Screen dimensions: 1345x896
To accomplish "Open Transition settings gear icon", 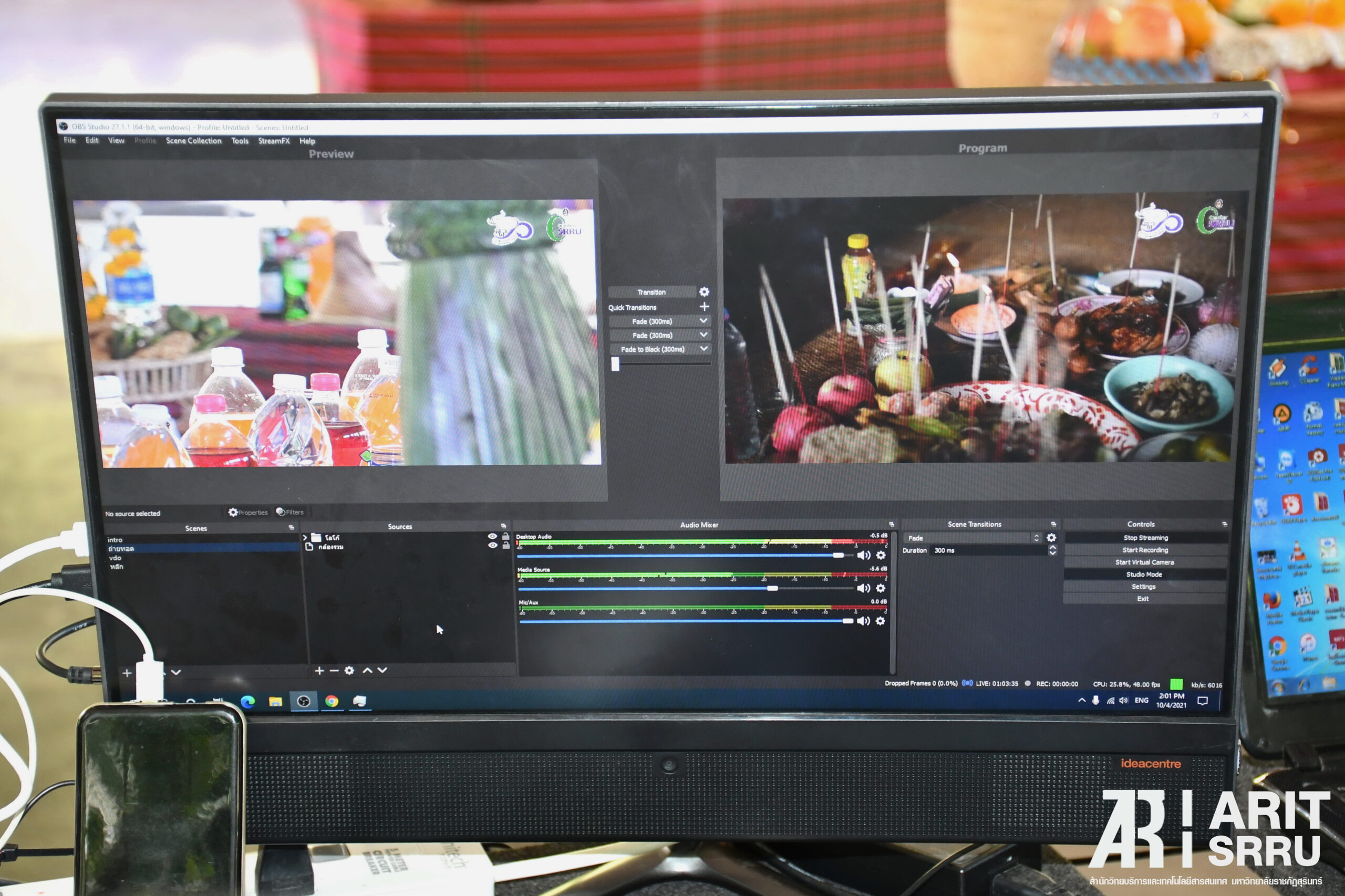I will [x=704, y=292].
